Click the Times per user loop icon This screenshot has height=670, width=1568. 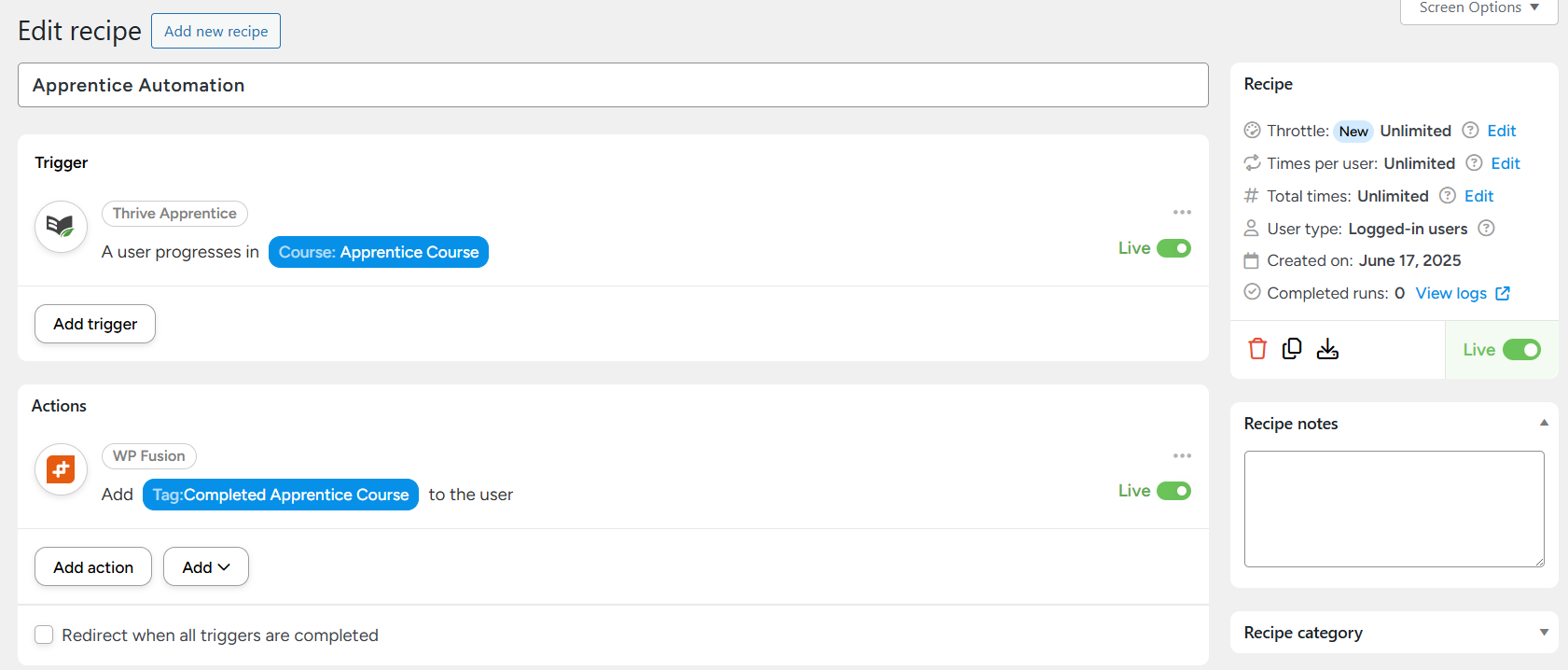click(x=1252, y=162)
